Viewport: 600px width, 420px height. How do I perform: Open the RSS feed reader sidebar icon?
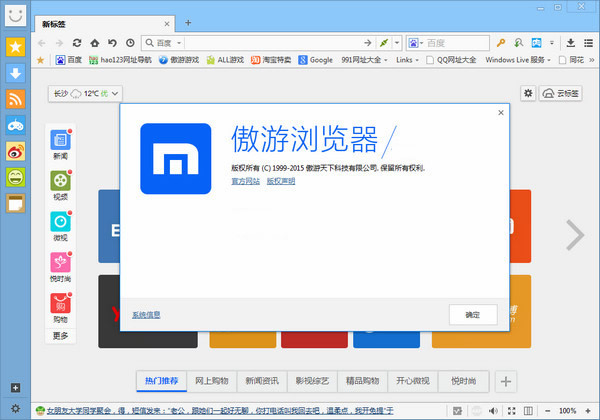click(15, 99)
